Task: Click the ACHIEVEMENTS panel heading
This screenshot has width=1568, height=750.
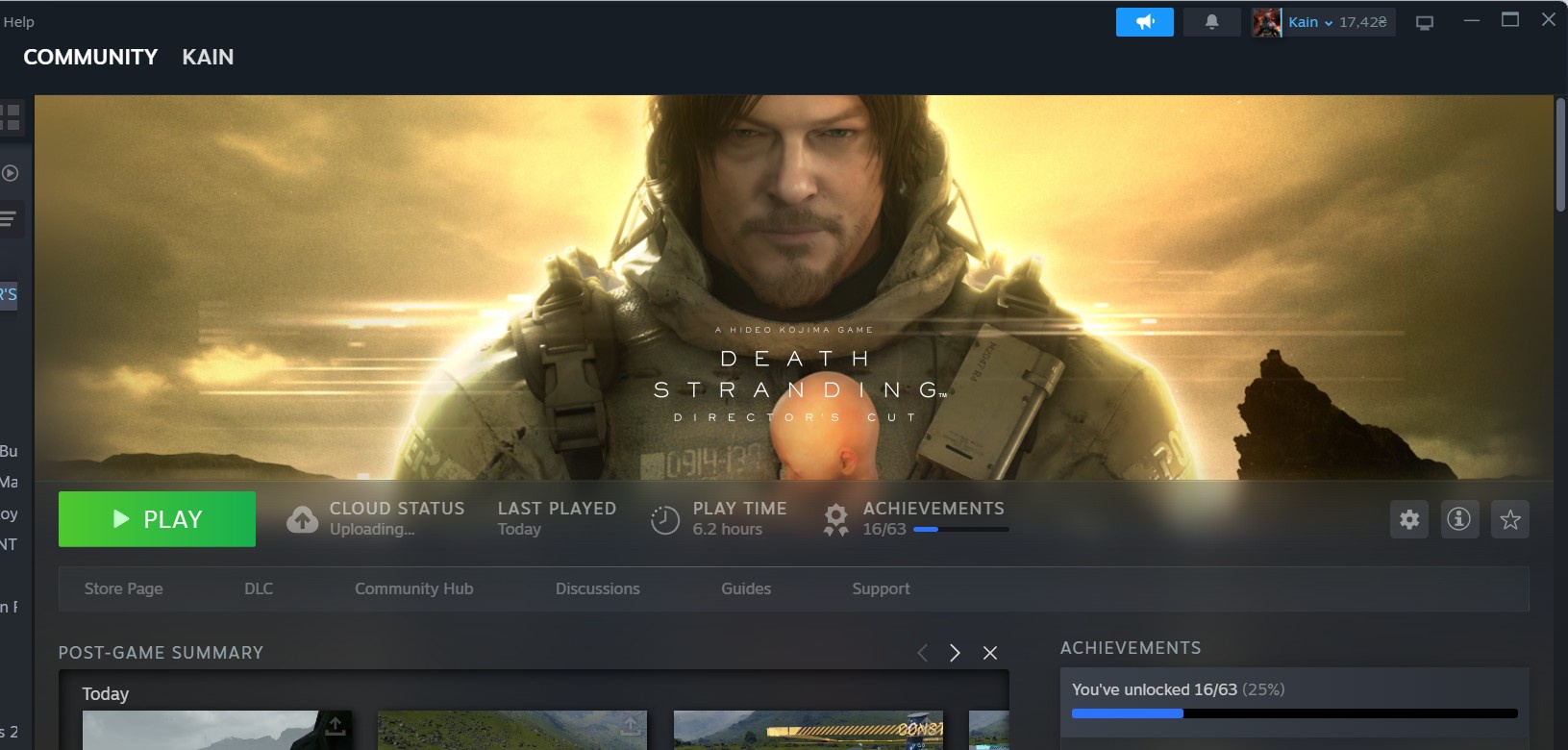Action: [x=1131, y=648]
